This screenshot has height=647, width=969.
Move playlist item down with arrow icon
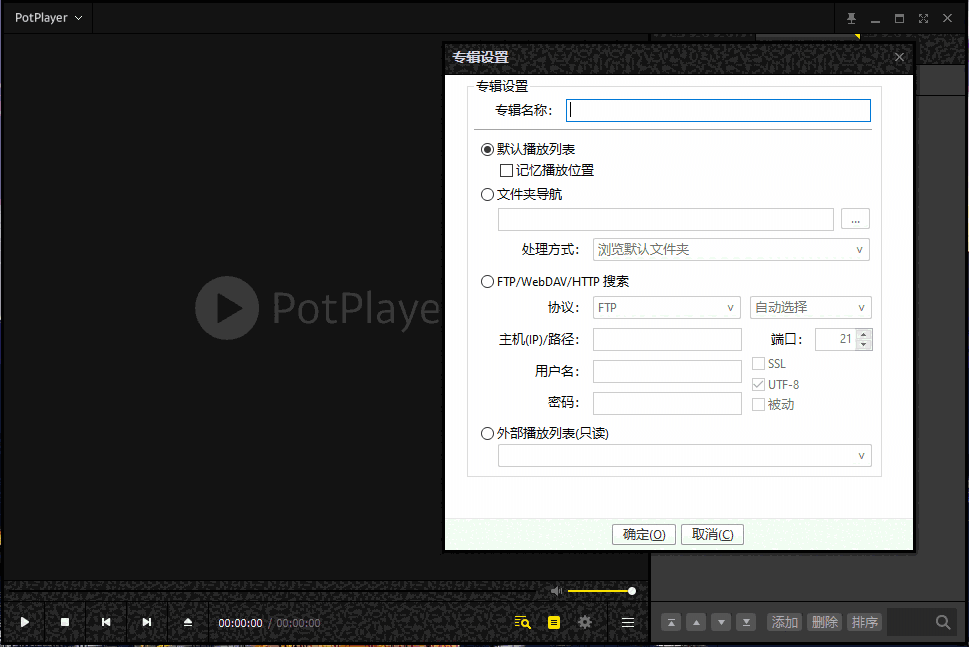pos(720,622)
